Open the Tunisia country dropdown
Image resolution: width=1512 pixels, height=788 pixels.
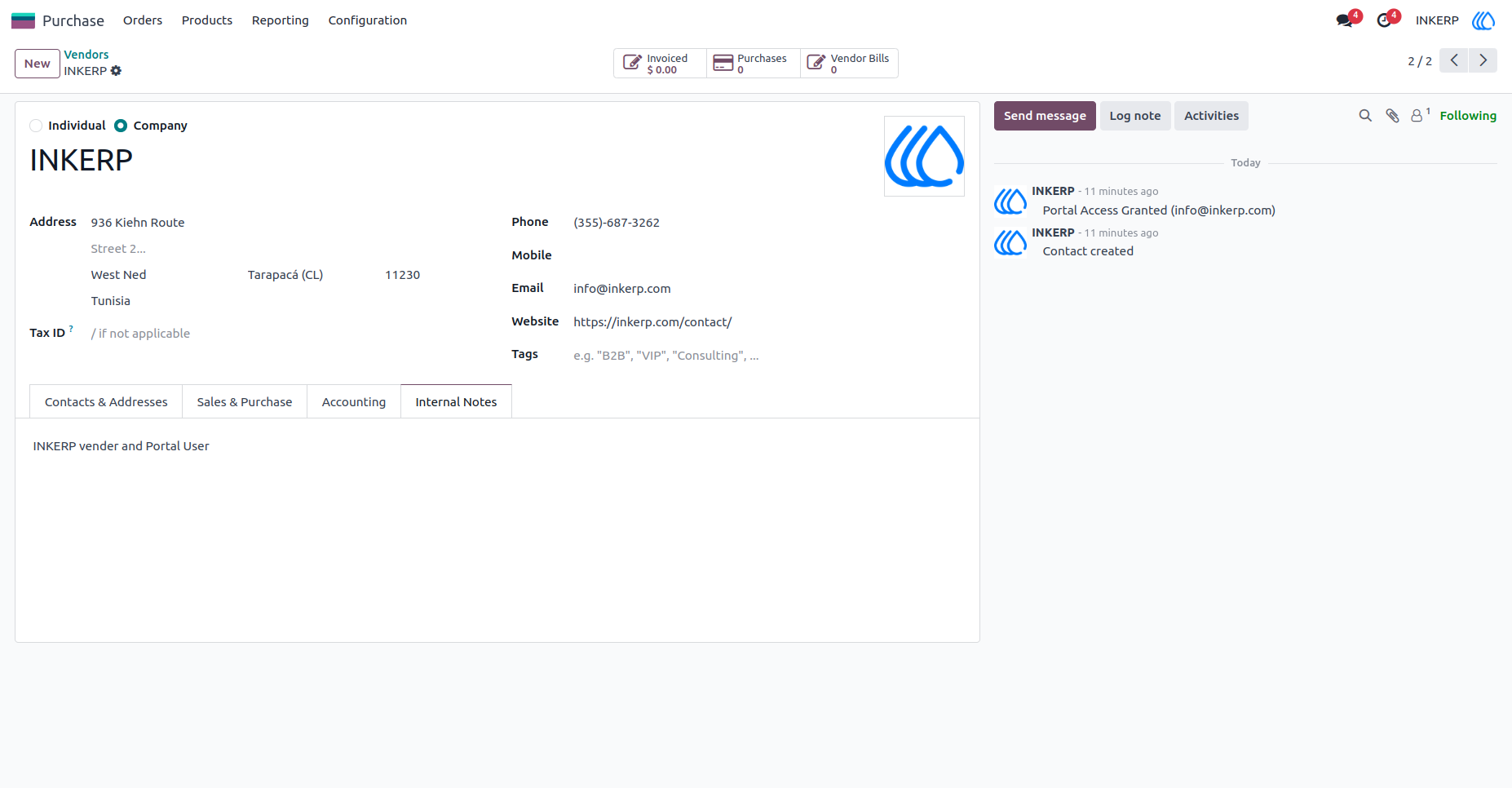[x=286, y=301]
